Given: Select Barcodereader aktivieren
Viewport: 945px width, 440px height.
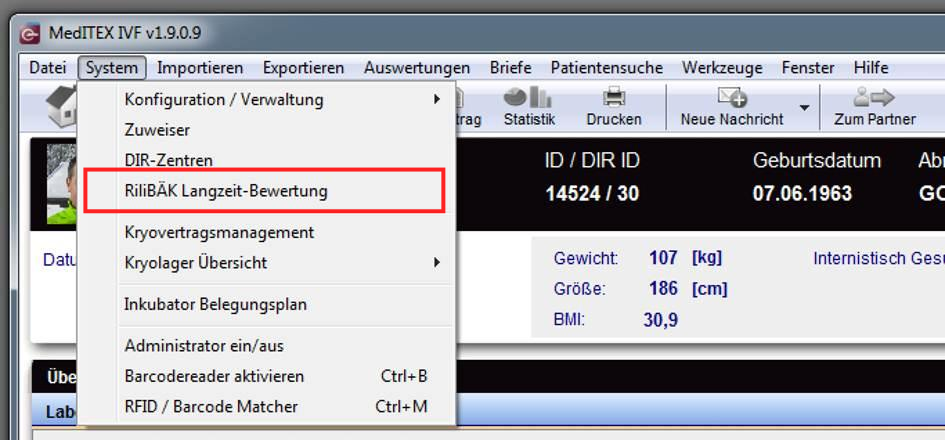Looking at the screenshot, I should click(x=267, y=377).
